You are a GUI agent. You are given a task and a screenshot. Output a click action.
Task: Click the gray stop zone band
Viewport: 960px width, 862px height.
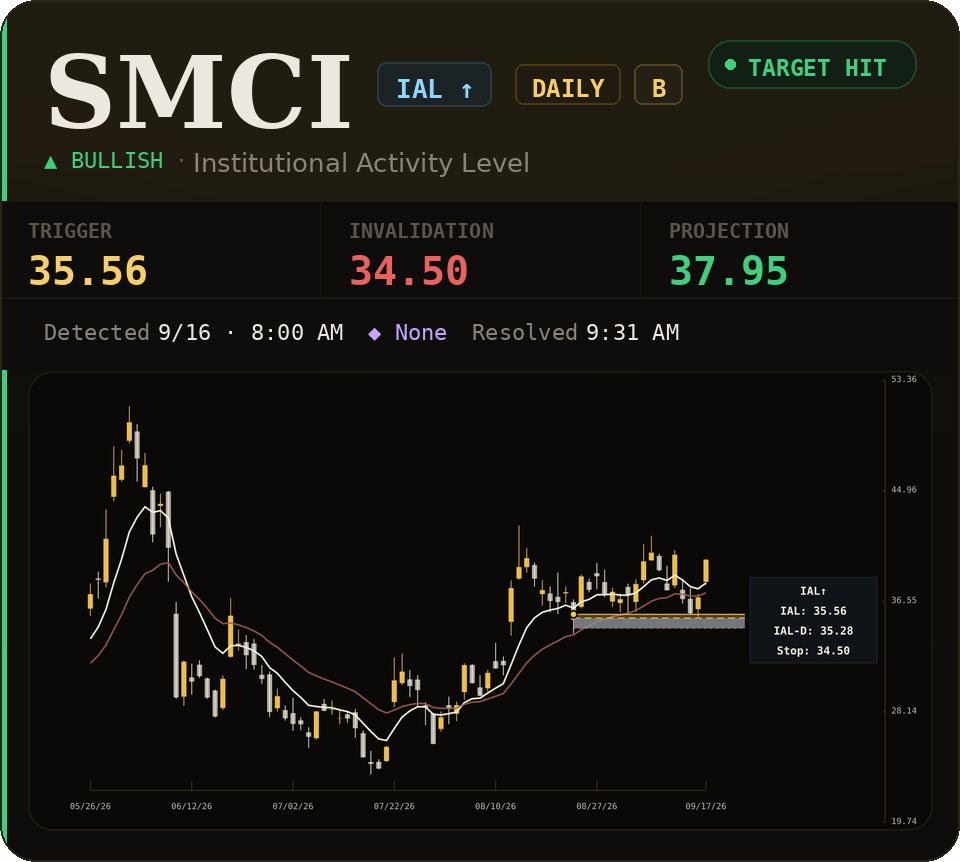coord(659,623)
